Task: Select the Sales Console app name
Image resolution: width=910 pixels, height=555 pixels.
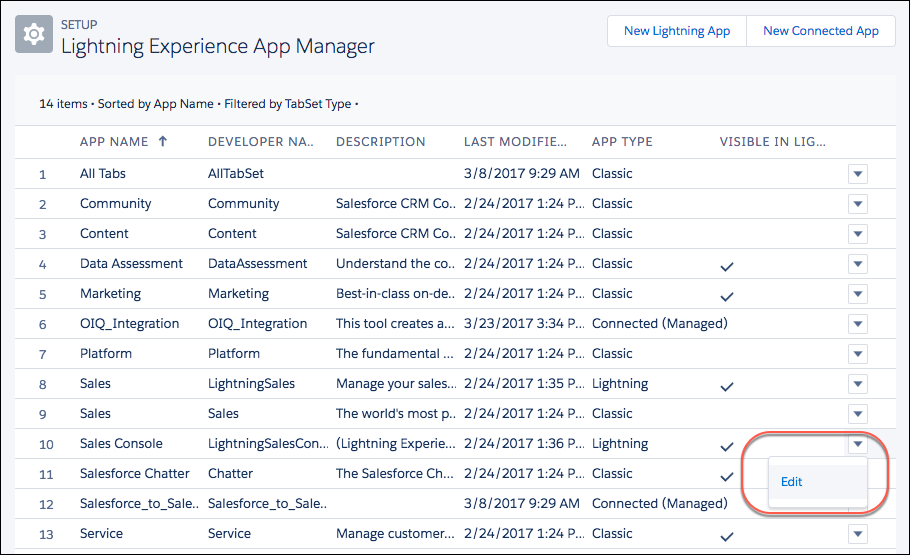Action: 121,444
